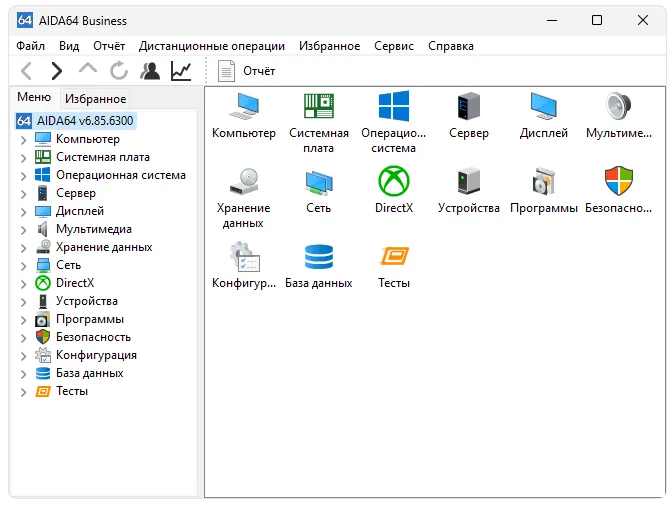Select Безопасность in the tree
Screen dimensions: 672x505
click(93, 337)
